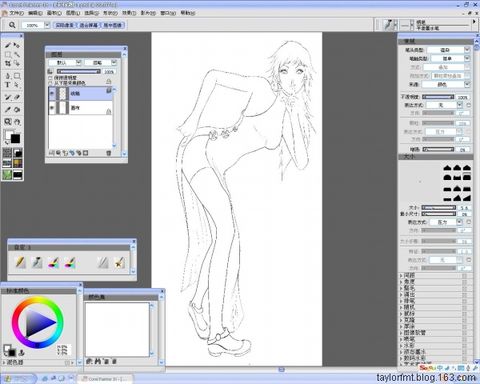The height and width of the screenshot is (384, 480).
Task: Enable Pick Up Underlying Color checkbox
Action: coord(51,83)
